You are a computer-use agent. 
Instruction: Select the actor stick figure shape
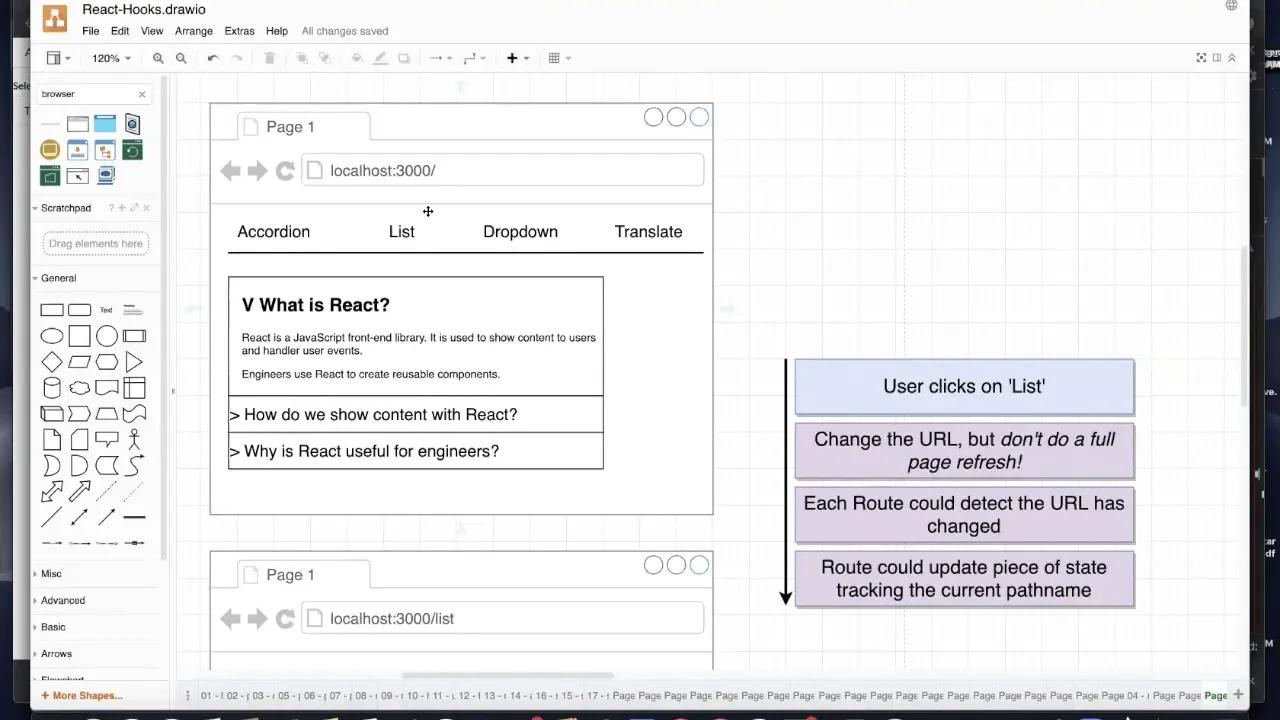click(x=134, y=440)
